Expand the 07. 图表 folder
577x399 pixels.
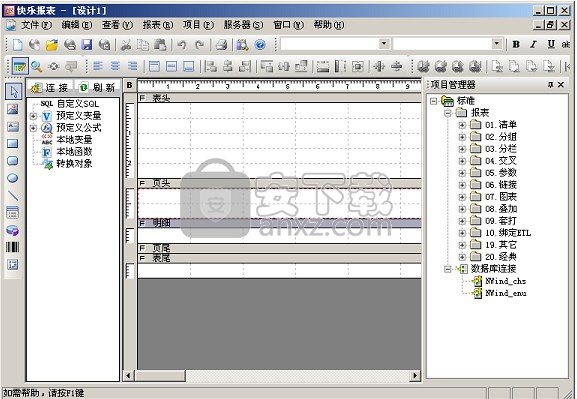pos(462,197)
